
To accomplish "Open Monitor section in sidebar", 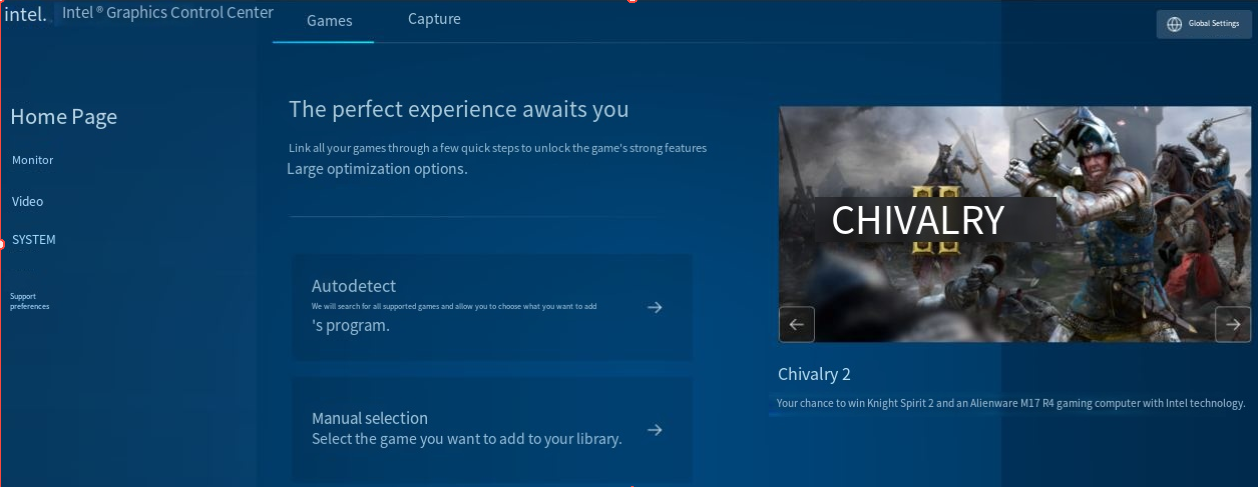I will coord(33,160).
